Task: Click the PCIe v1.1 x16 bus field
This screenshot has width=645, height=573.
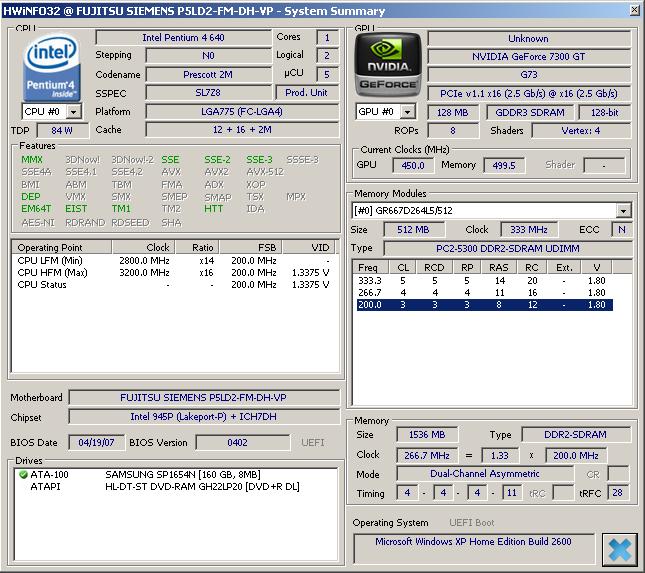Action: coord(529,93)
